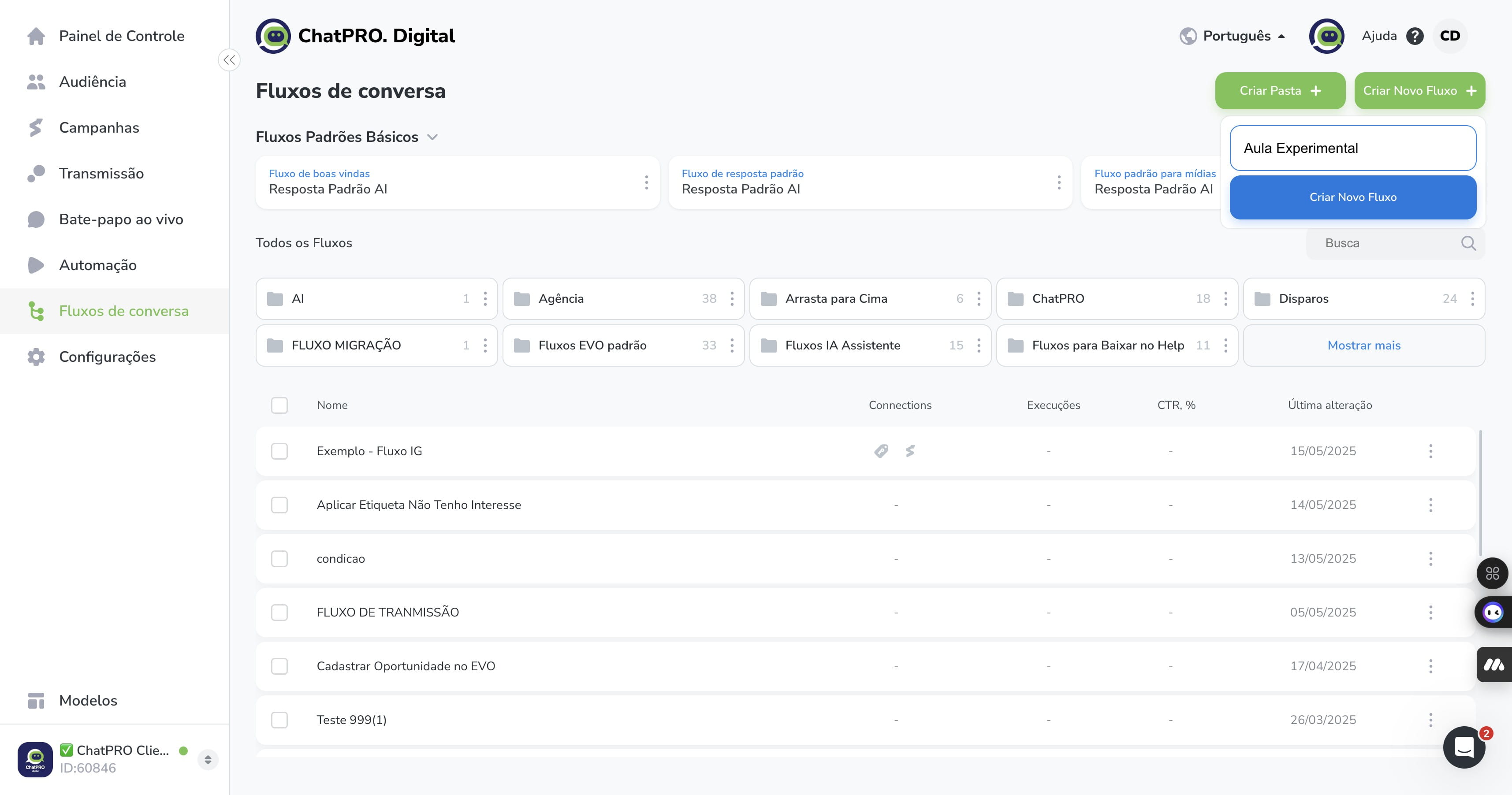1512x795 pixels.
Task: Open three-dot menu for Fluxos EVO padrão folder
Action: [732, 345]
